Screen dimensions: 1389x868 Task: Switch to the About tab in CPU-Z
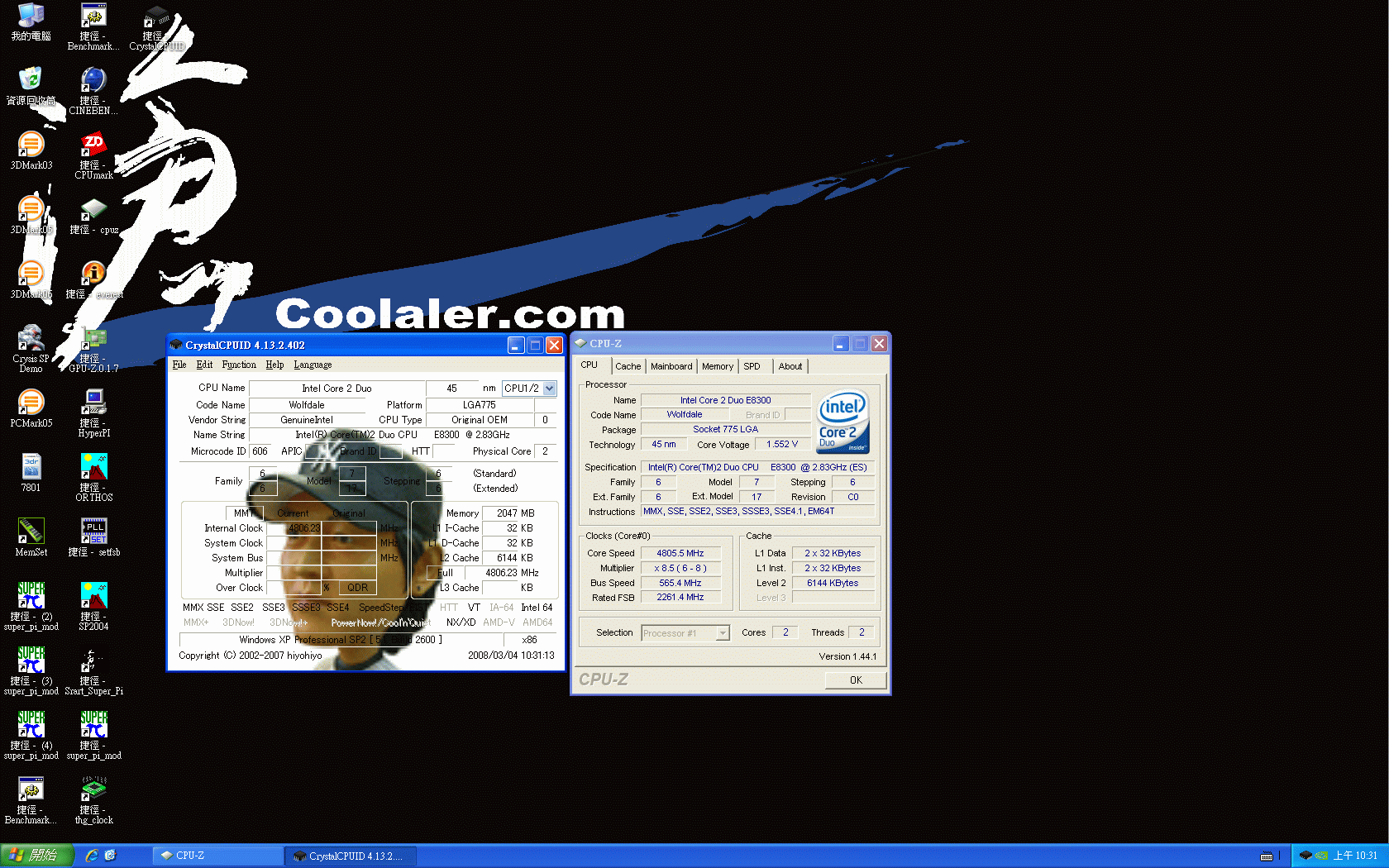click(790, 366)
